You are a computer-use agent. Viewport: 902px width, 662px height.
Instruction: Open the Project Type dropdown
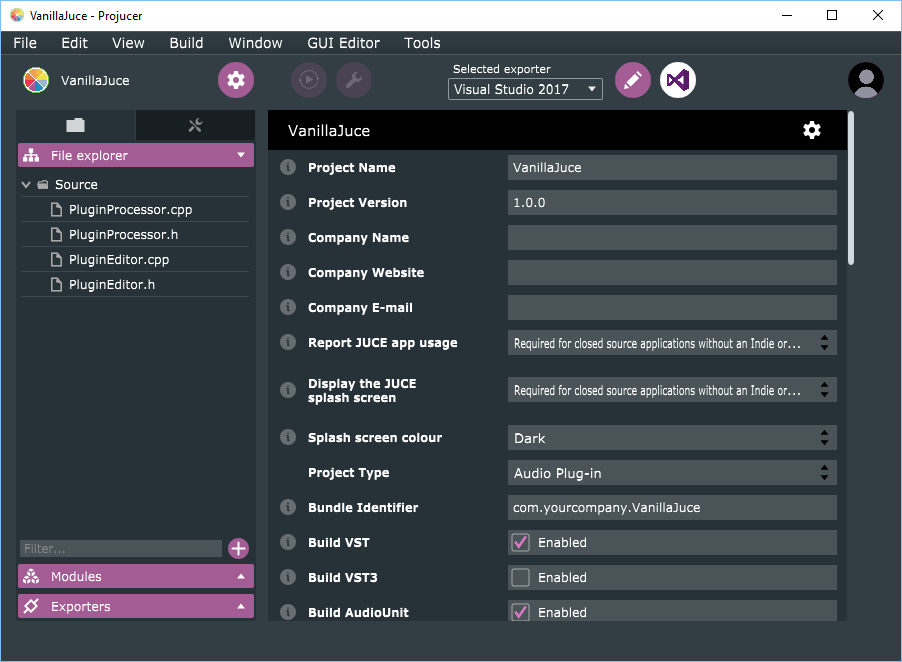(672, 473)
